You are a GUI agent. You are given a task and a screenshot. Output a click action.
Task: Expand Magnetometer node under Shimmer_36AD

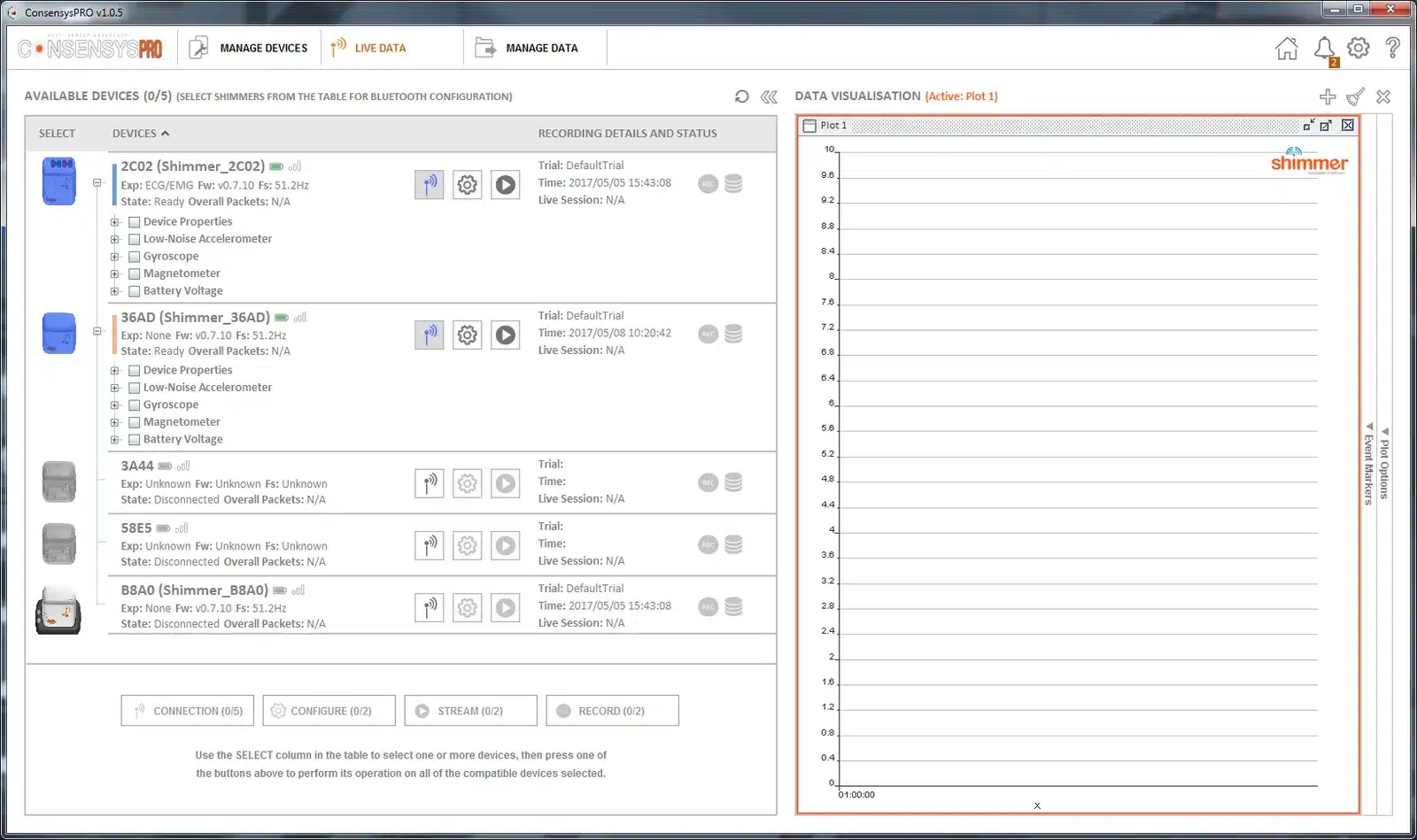click(115, 422)
